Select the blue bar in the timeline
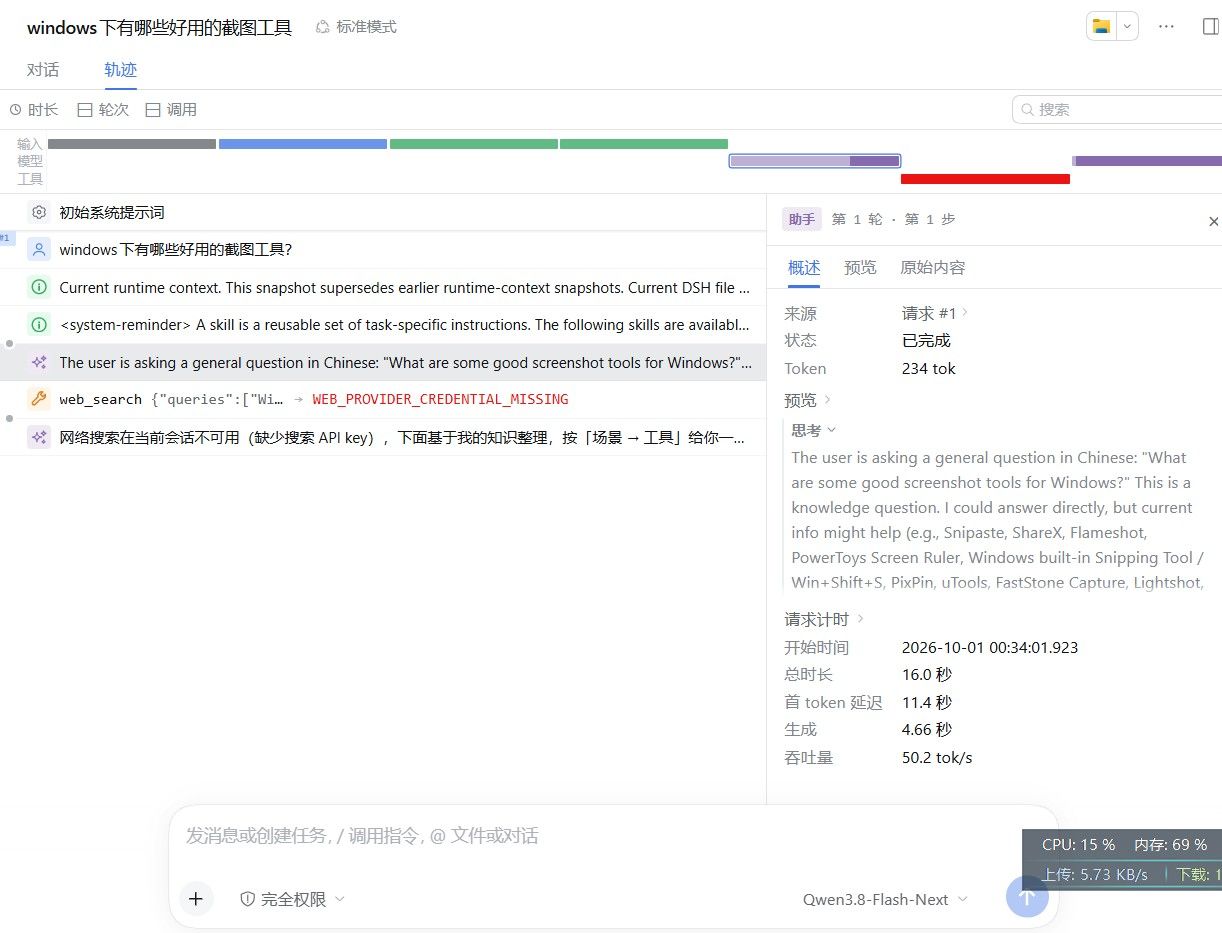 [303, 144]
